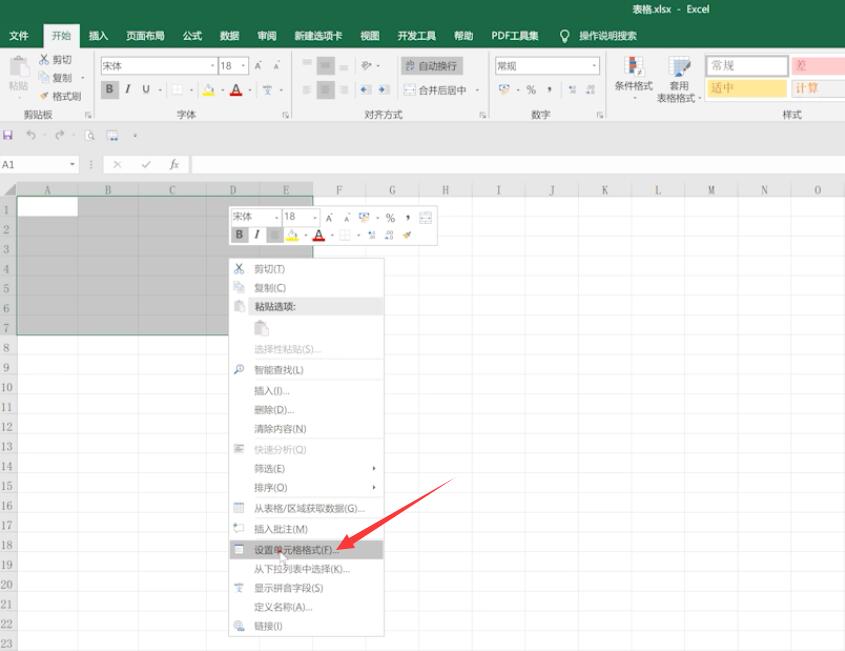Screen dimensions: 845x651
Task: Click the Save icon in quick access toolbar
Action: 8,135
